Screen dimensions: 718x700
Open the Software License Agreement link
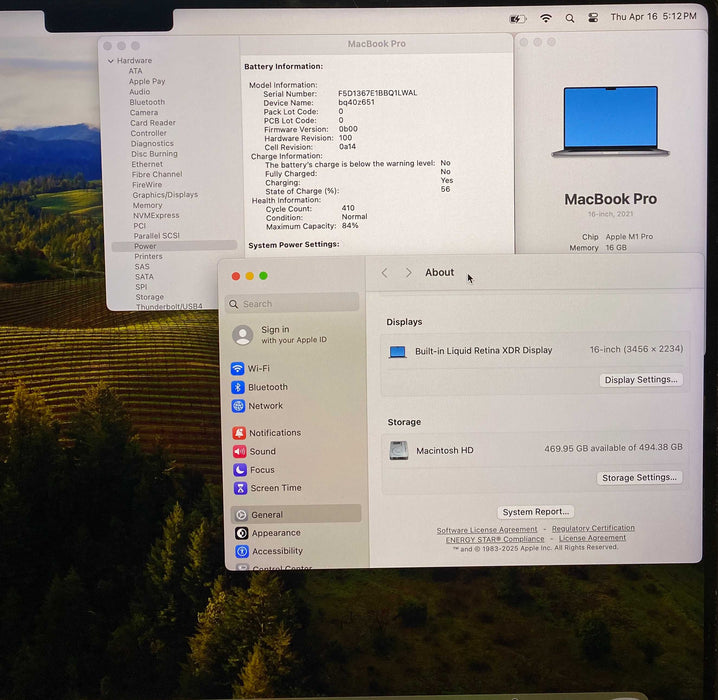click(487, 530)
